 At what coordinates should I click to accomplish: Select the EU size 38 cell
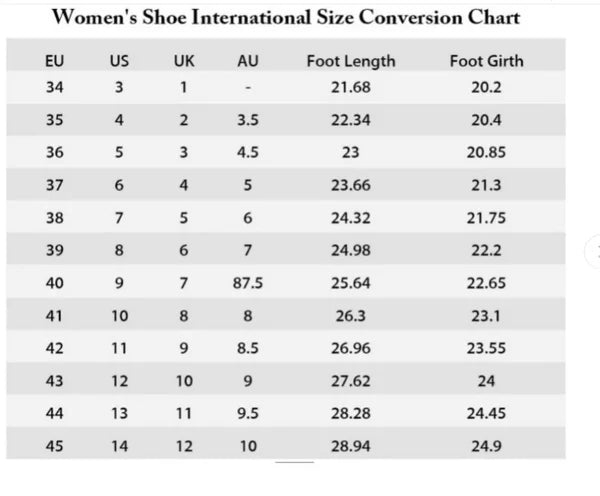tap(55, 218)
